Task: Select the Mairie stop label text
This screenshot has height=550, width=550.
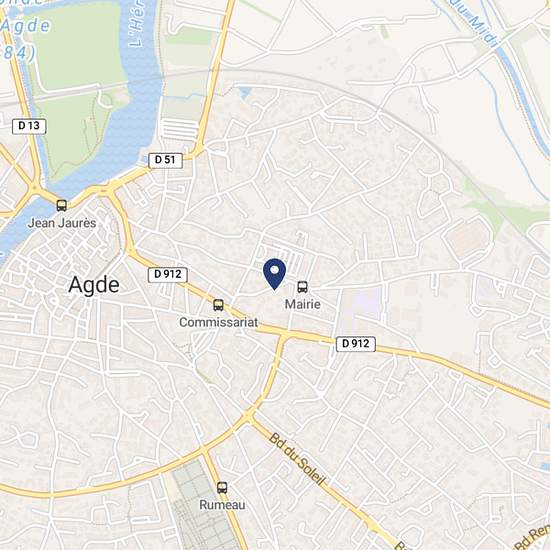Action: pos(302,304)
